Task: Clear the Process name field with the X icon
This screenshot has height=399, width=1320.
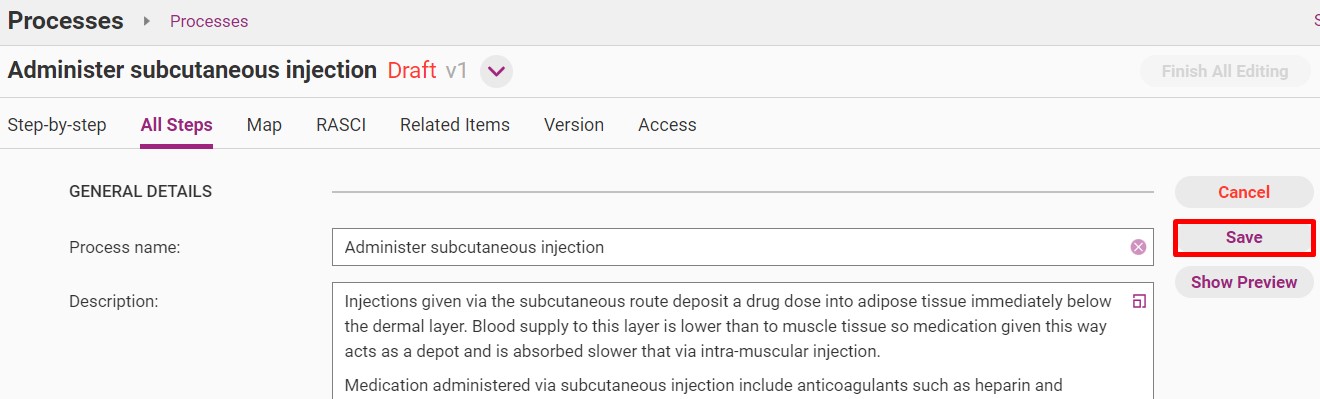Action: click(1138, 247)
